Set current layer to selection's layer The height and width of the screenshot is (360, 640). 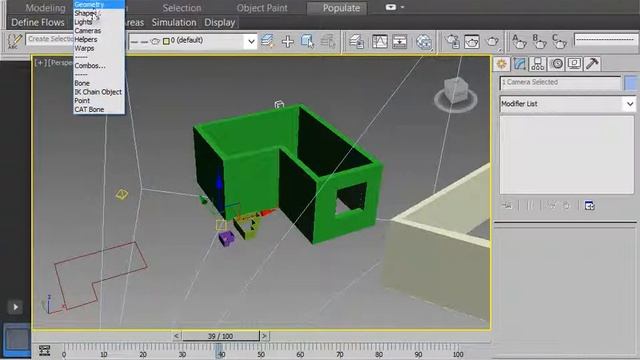[x=328, y=41]
